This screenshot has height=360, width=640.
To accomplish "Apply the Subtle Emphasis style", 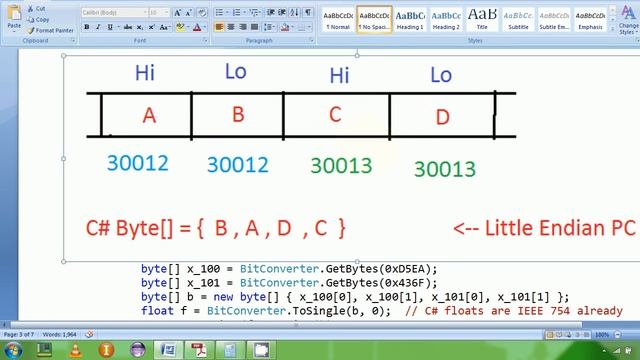I will click(554, 19).
